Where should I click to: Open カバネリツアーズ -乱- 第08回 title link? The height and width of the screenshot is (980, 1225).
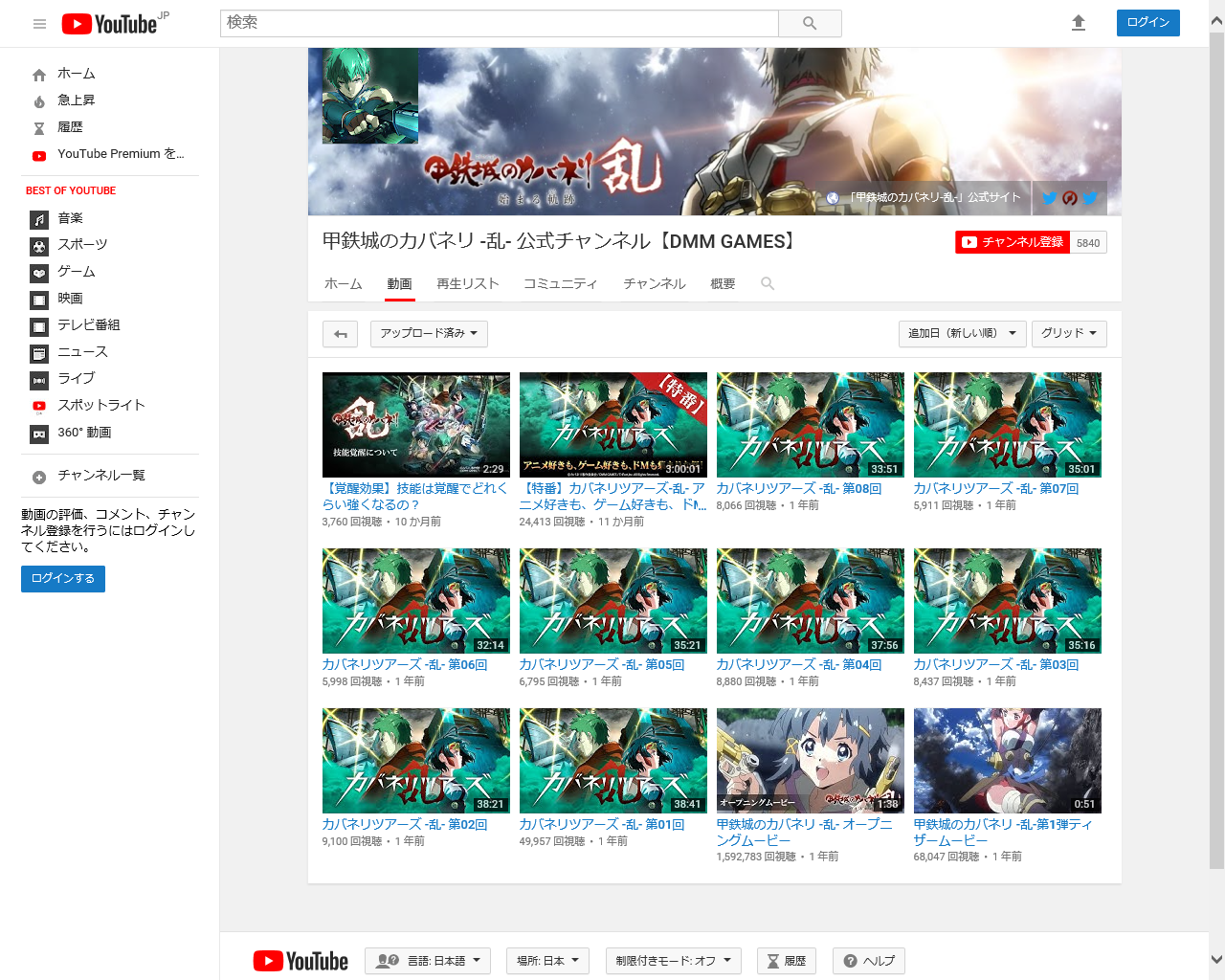pyautogui.click(x=799, y=489)
